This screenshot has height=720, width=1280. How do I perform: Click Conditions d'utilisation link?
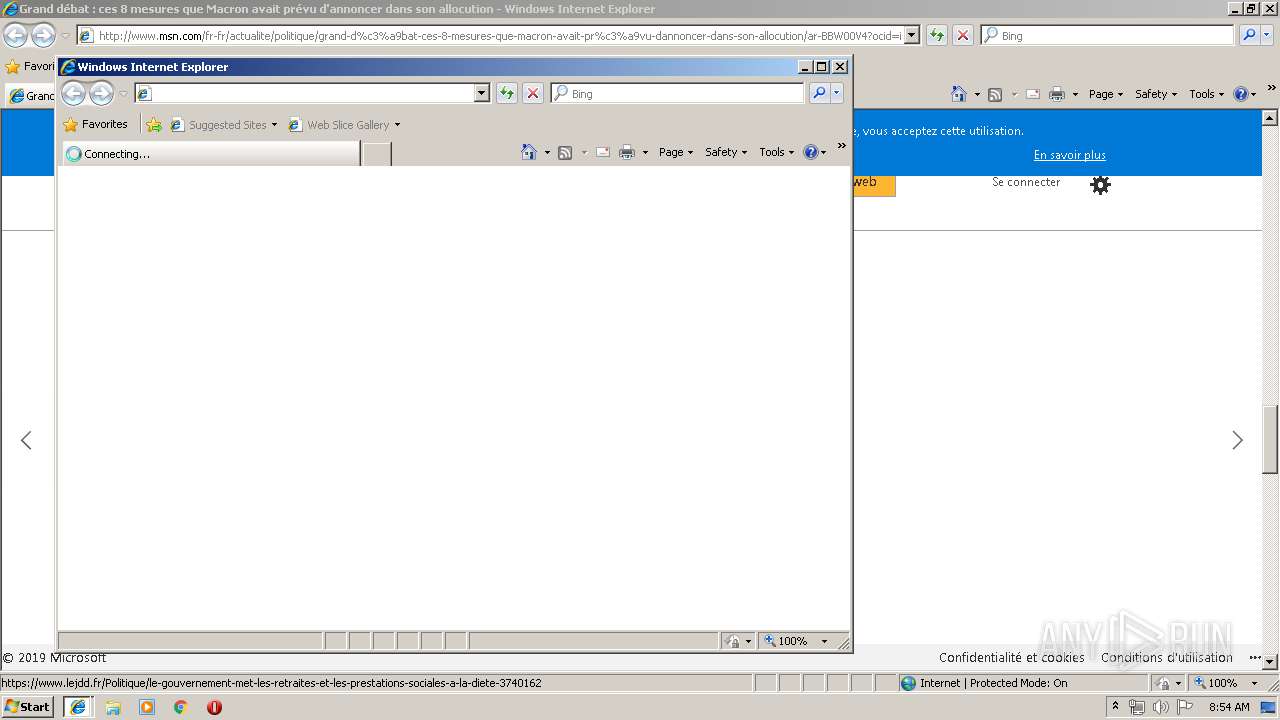click(x=1167, y=658)
